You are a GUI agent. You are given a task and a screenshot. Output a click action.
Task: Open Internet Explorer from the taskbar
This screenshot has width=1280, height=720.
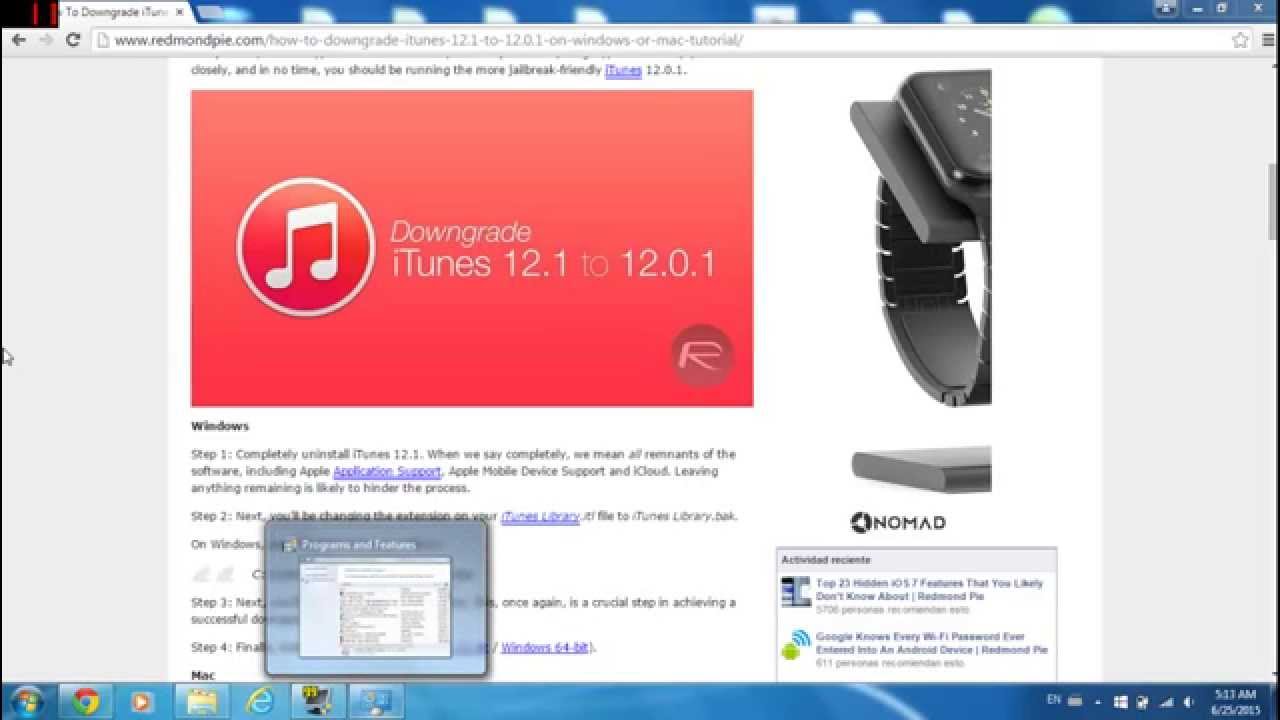point(260,701)
